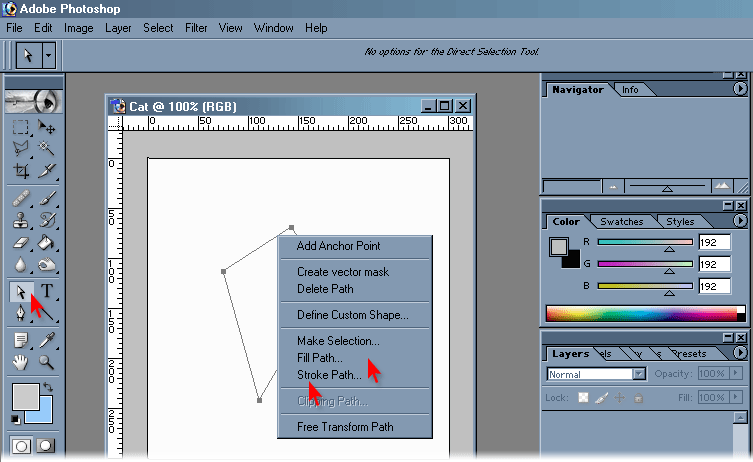Switch to the Swatches tab
Viewport: 753px width, 462px height.
[x=621, y=221]
